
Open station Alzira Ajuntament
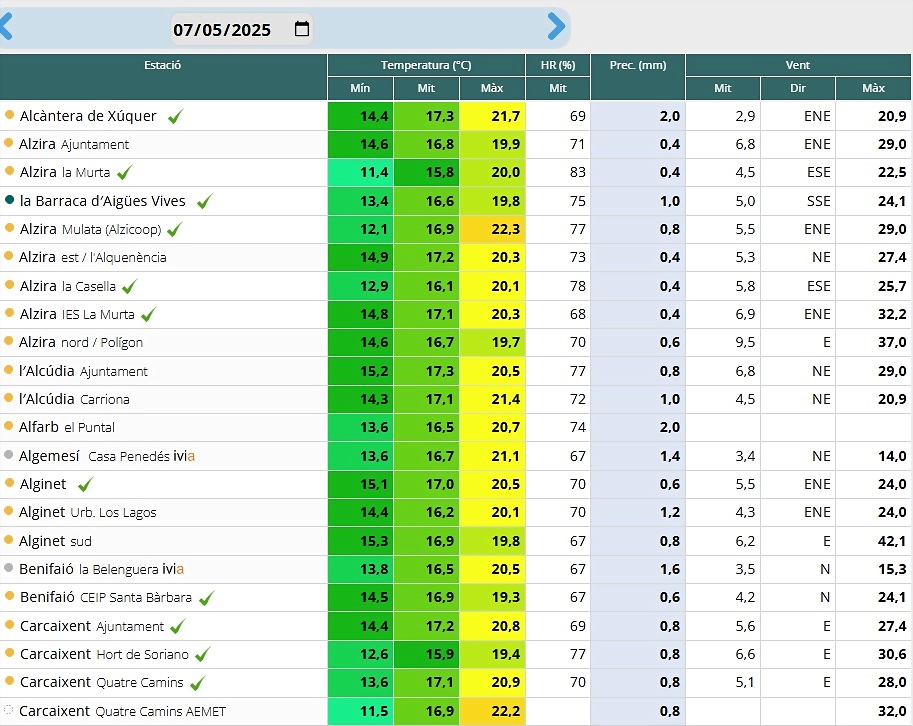[74, 144]
